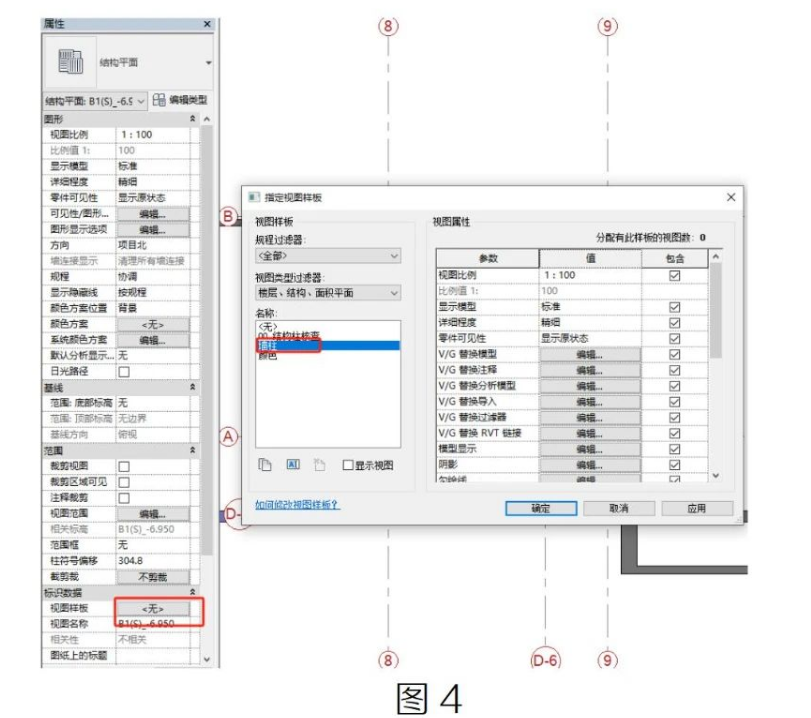Uncheck 包含 for 视图比例 row

pos(674,275)
